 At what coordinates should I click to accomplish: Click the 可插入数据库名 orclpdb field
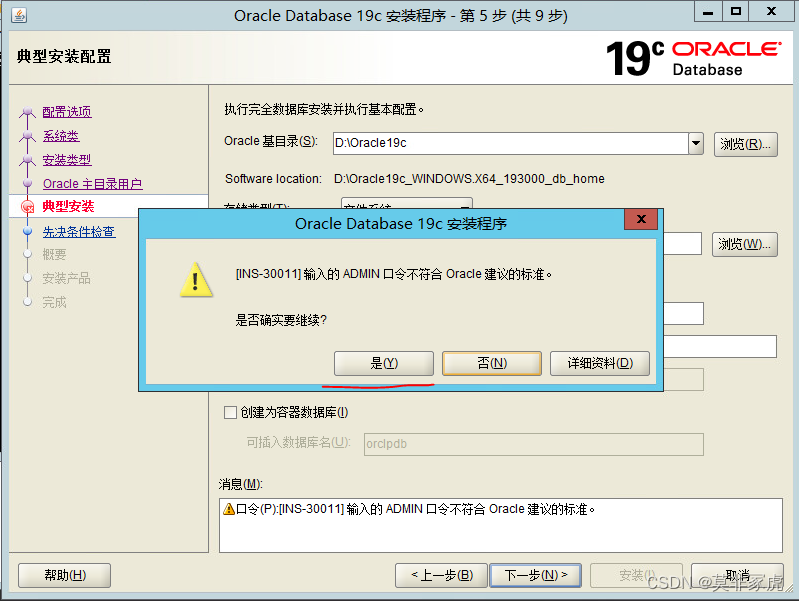coord(534,444)
